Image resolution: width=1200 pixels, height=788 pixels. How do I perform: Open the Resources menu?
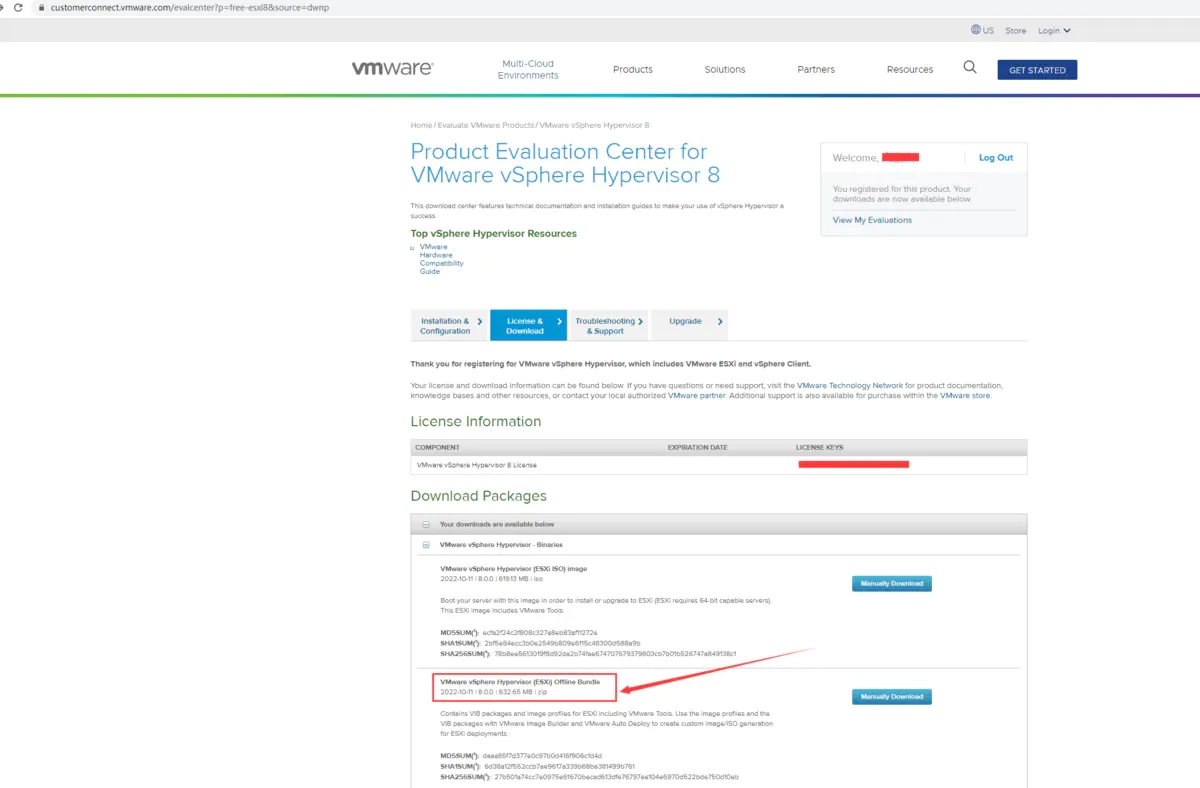[910, 69]
